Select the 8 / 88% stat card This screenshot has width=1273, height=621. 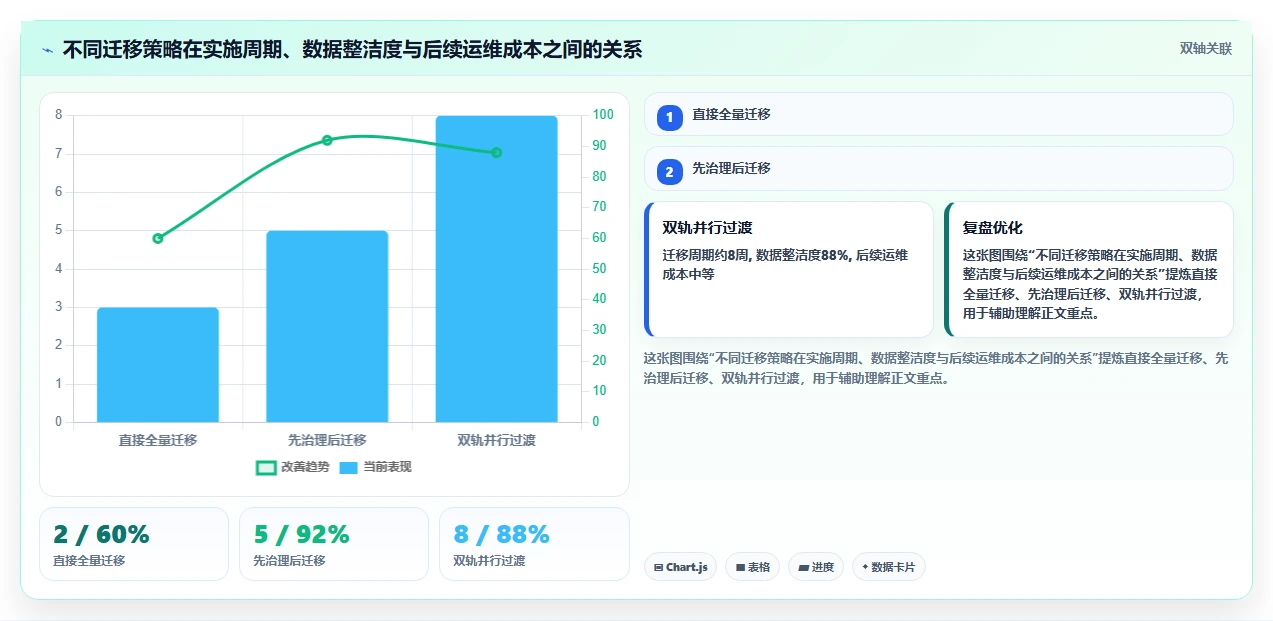tap(534, 544)
